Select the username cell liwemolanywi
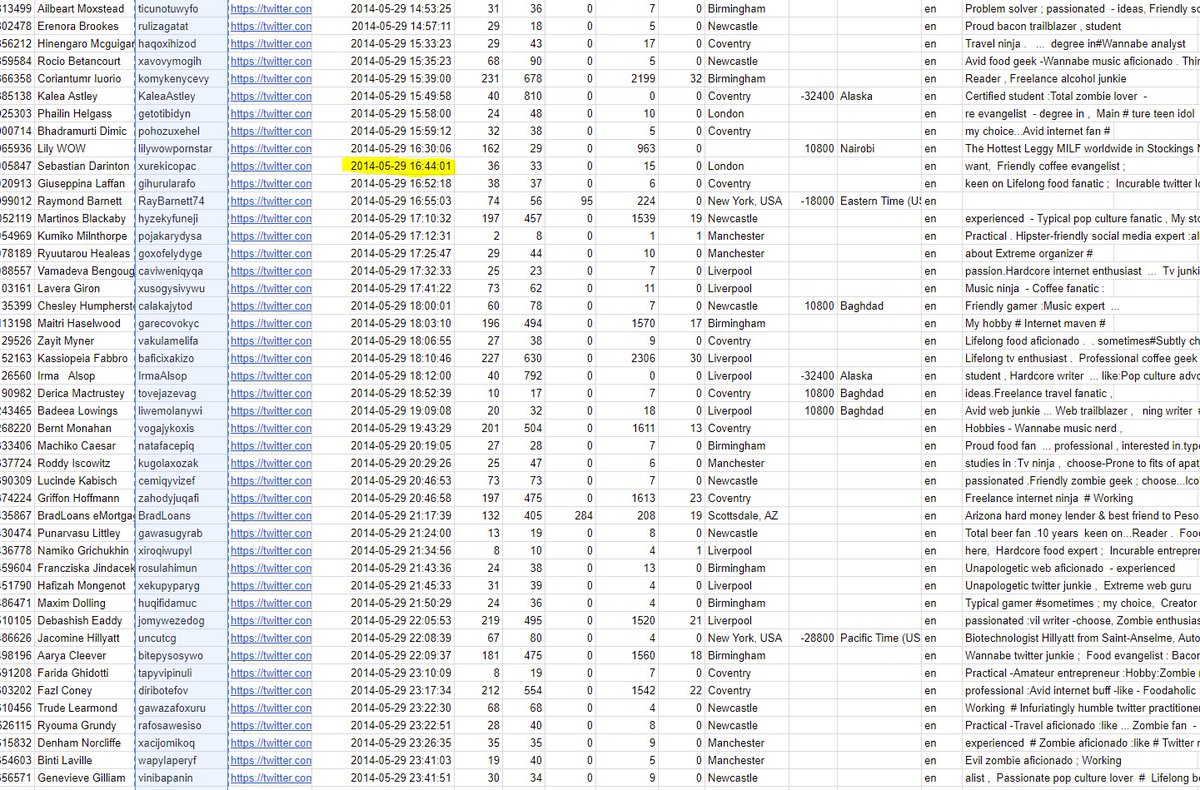The image size is (1200, 790). point(171,411)
